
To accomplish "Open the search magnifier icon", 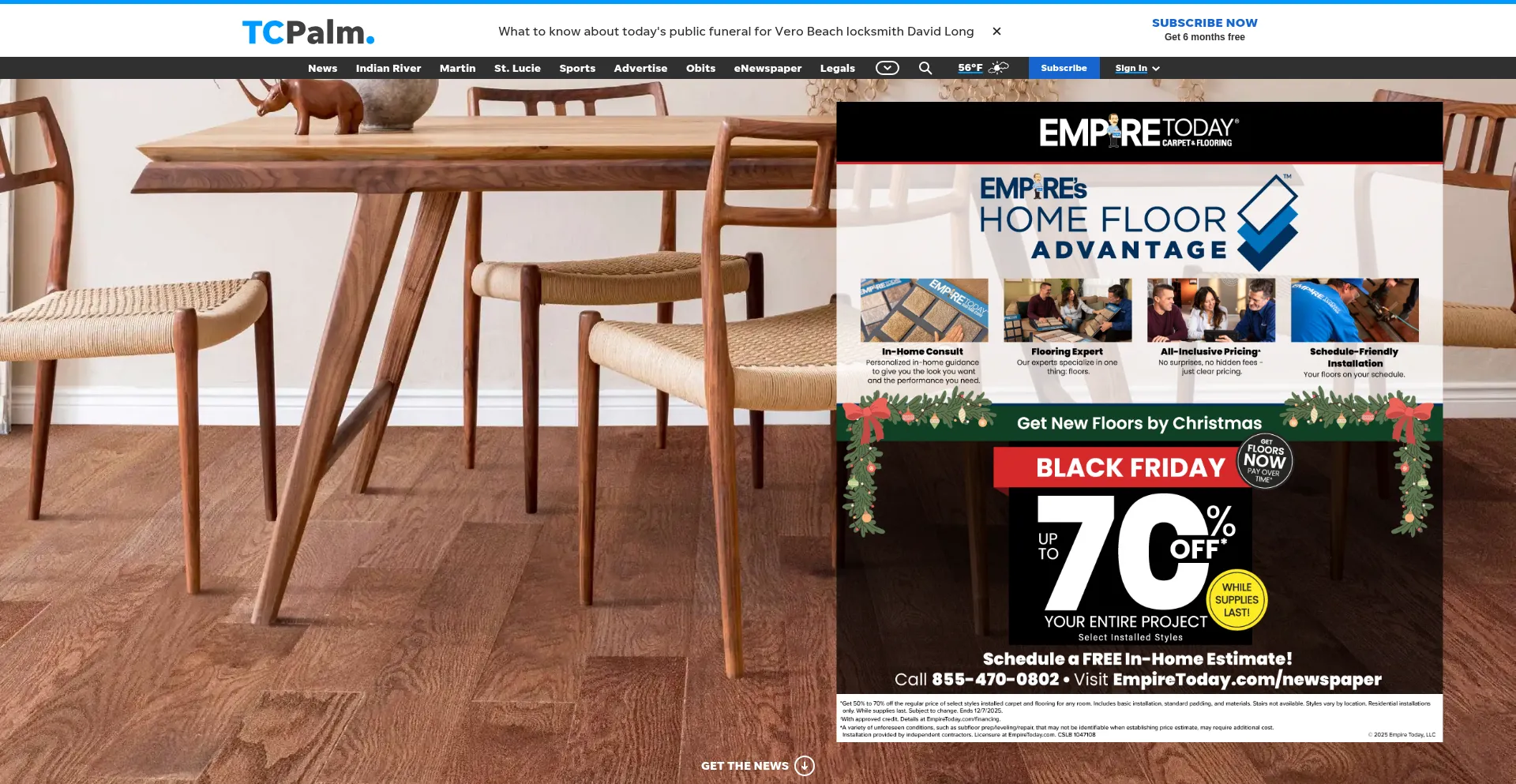I will point(925,68).
